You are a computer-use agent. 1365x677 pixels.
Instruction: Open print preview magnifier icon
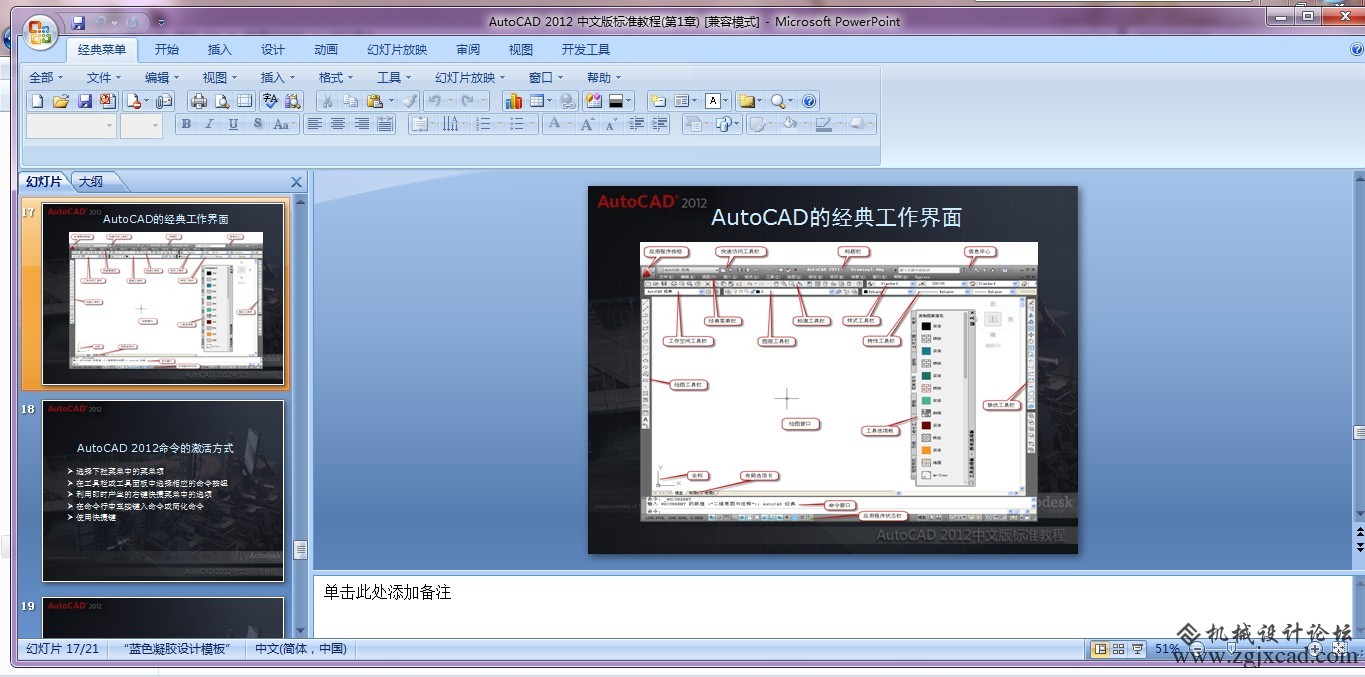click(221, 101)
